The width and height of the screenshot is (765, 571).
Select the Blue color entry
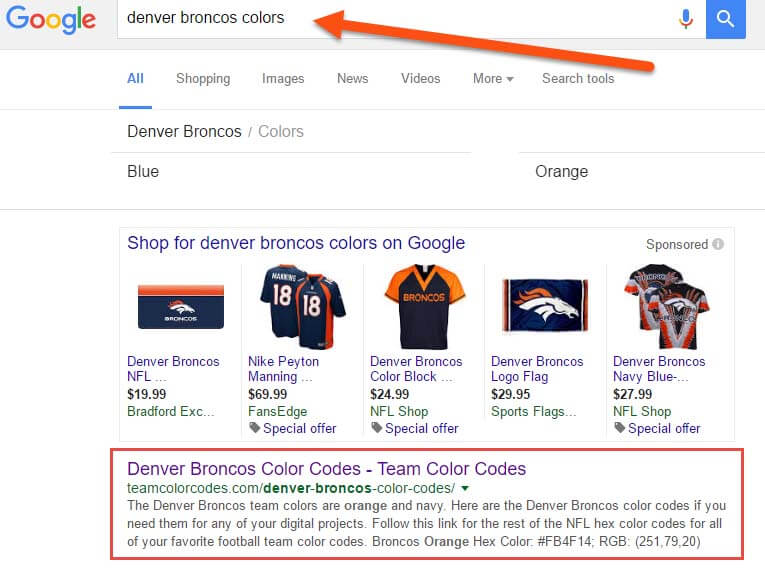[x=143, y=172]
